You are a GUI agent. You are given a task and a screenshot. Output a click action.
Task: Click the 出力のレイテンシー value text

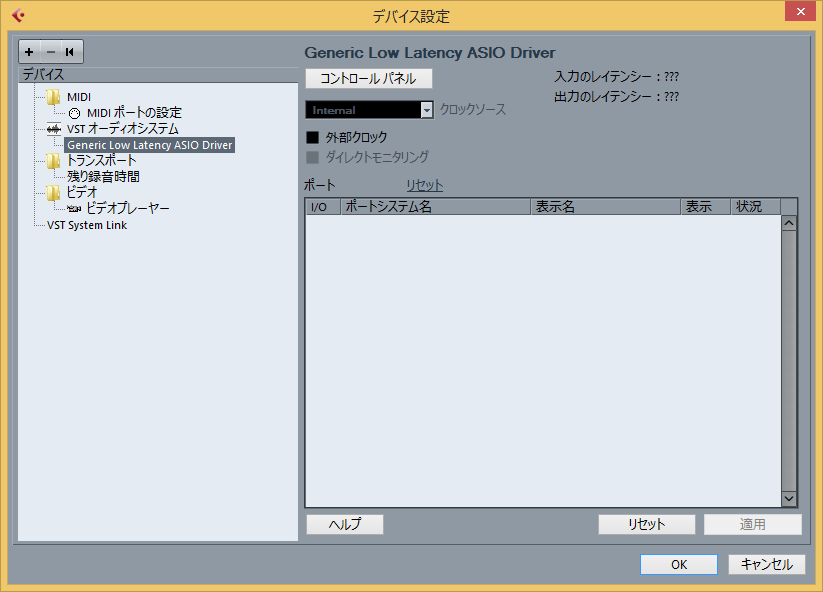671,97
